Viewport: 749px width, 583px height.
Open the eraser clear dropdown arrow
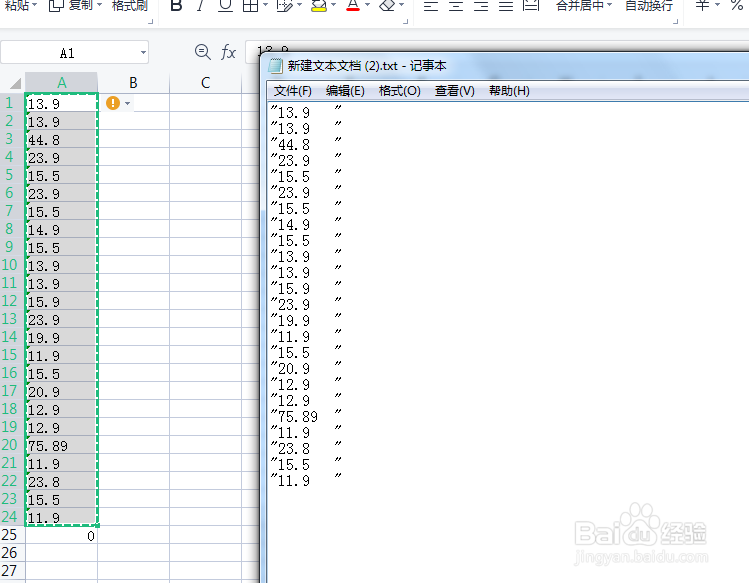tap(401, 5)
